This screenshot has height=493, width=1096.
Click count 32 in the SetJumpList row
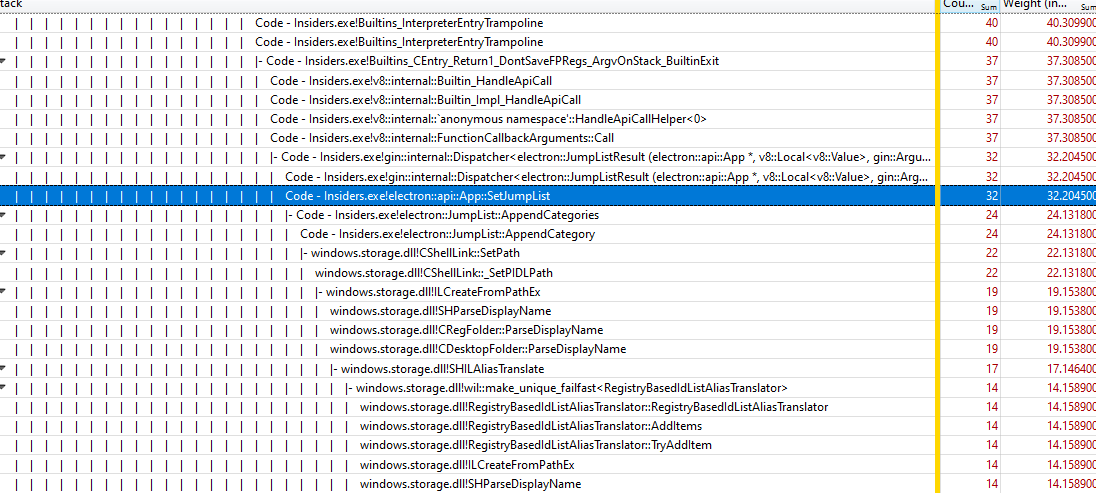(991, 196)
